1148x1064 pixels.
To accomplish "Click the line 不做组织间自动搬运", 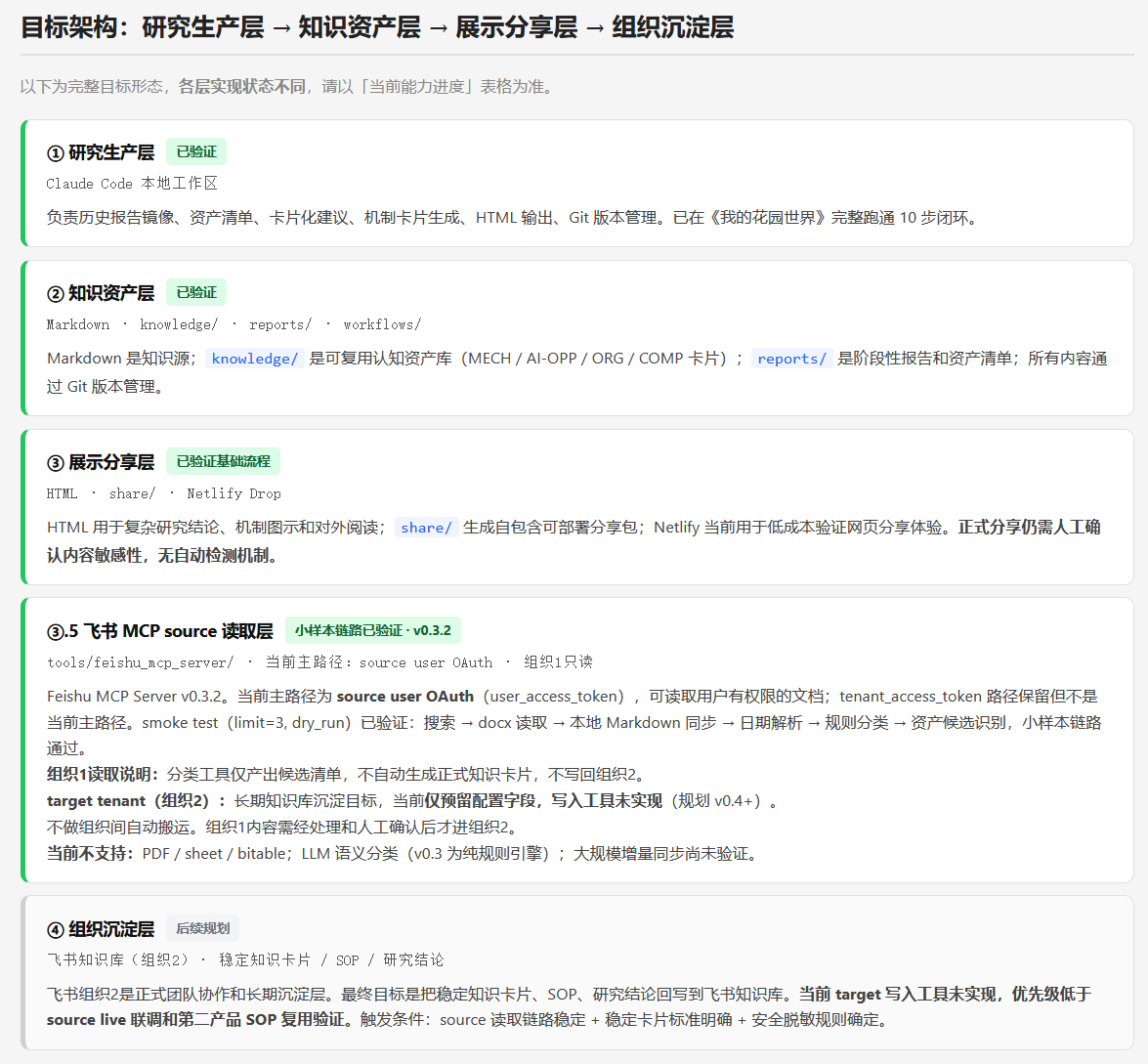I will click(x=285, y=827).
